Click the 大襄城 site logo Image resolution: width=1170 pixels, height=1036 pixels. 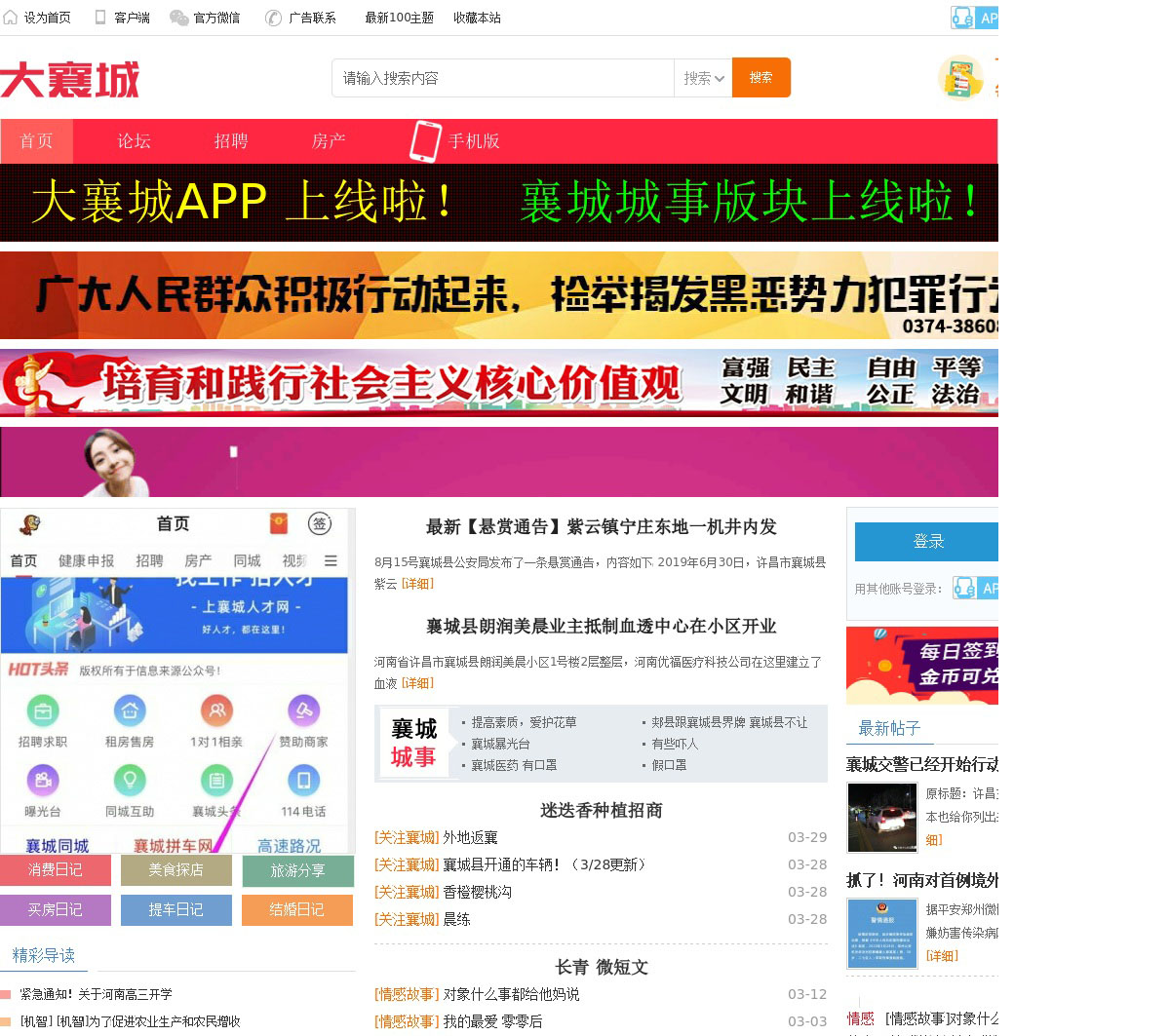[x=70, y=80]
